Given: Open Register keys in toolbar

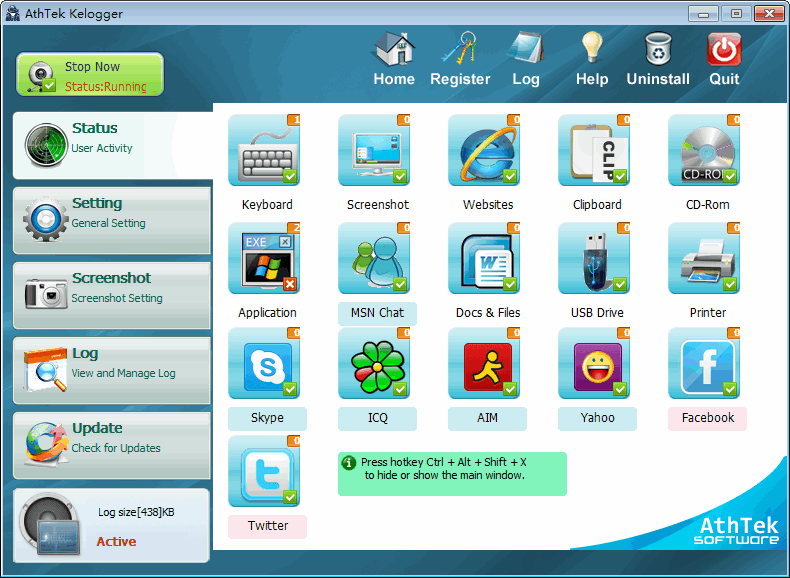Looking at the screenshot, I should point(460,59).
